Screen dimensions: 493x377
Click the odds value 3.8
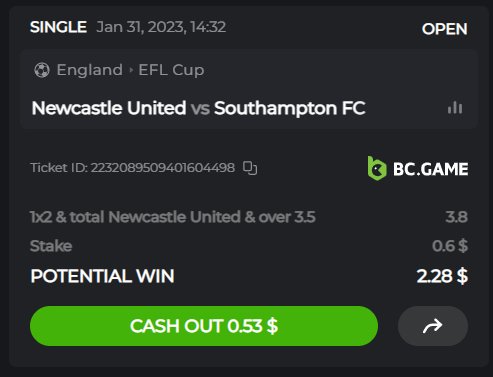point(457,217)
